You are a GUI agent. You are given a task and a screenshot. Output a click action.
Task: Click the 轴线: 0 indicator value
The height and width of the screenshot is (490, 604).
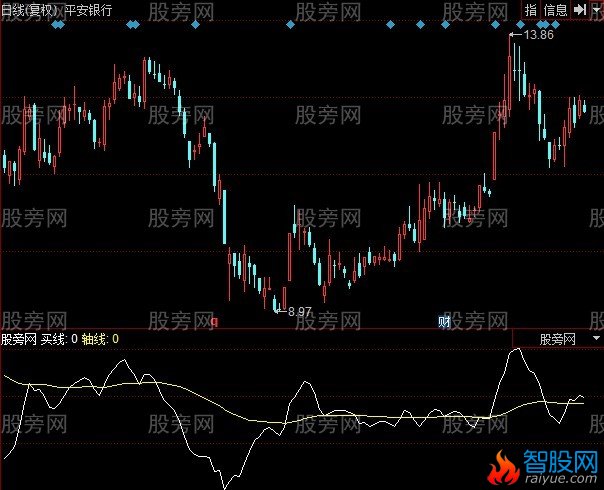point(100,339)
